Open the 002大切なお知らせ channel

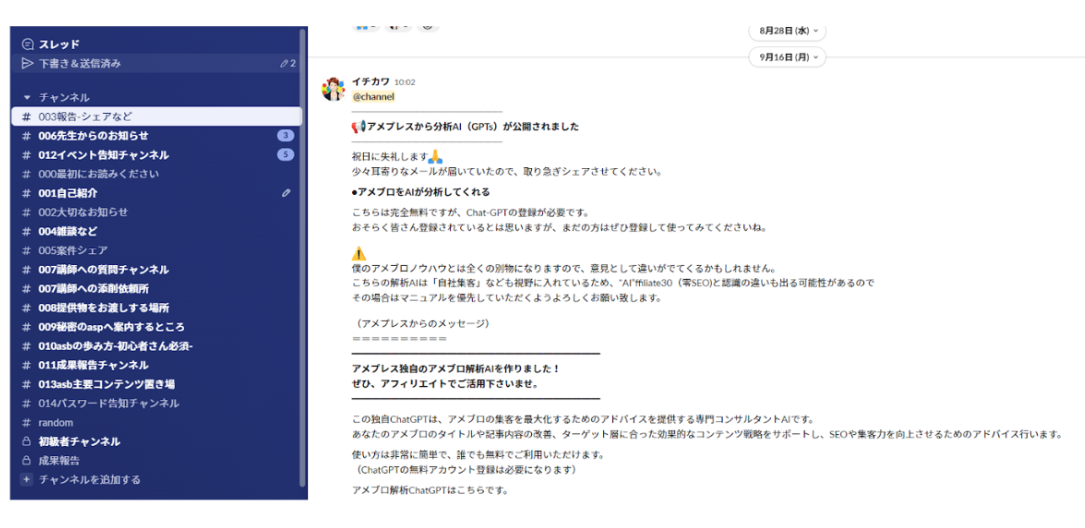156,212
